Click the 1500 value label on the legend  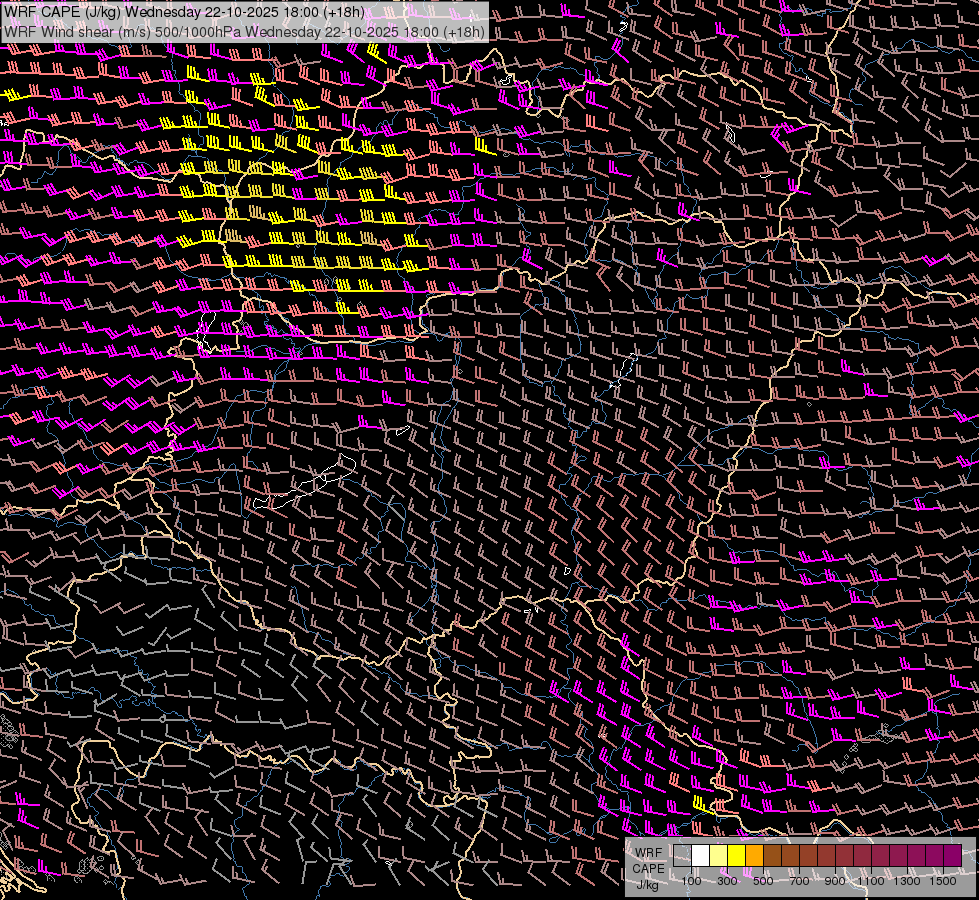click(x=943, y=880)
